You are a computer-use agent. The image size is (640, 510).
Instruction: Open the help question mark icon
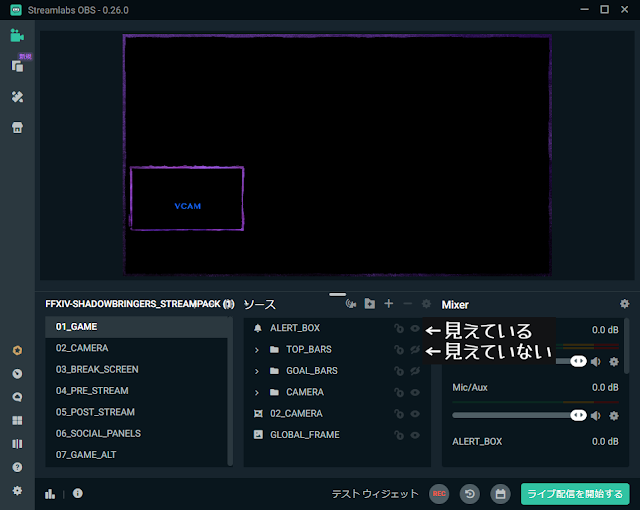coord(17,467)
